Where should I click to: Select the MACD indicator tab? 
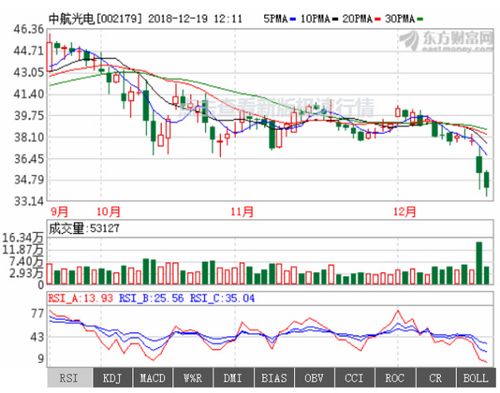(153, 378)
